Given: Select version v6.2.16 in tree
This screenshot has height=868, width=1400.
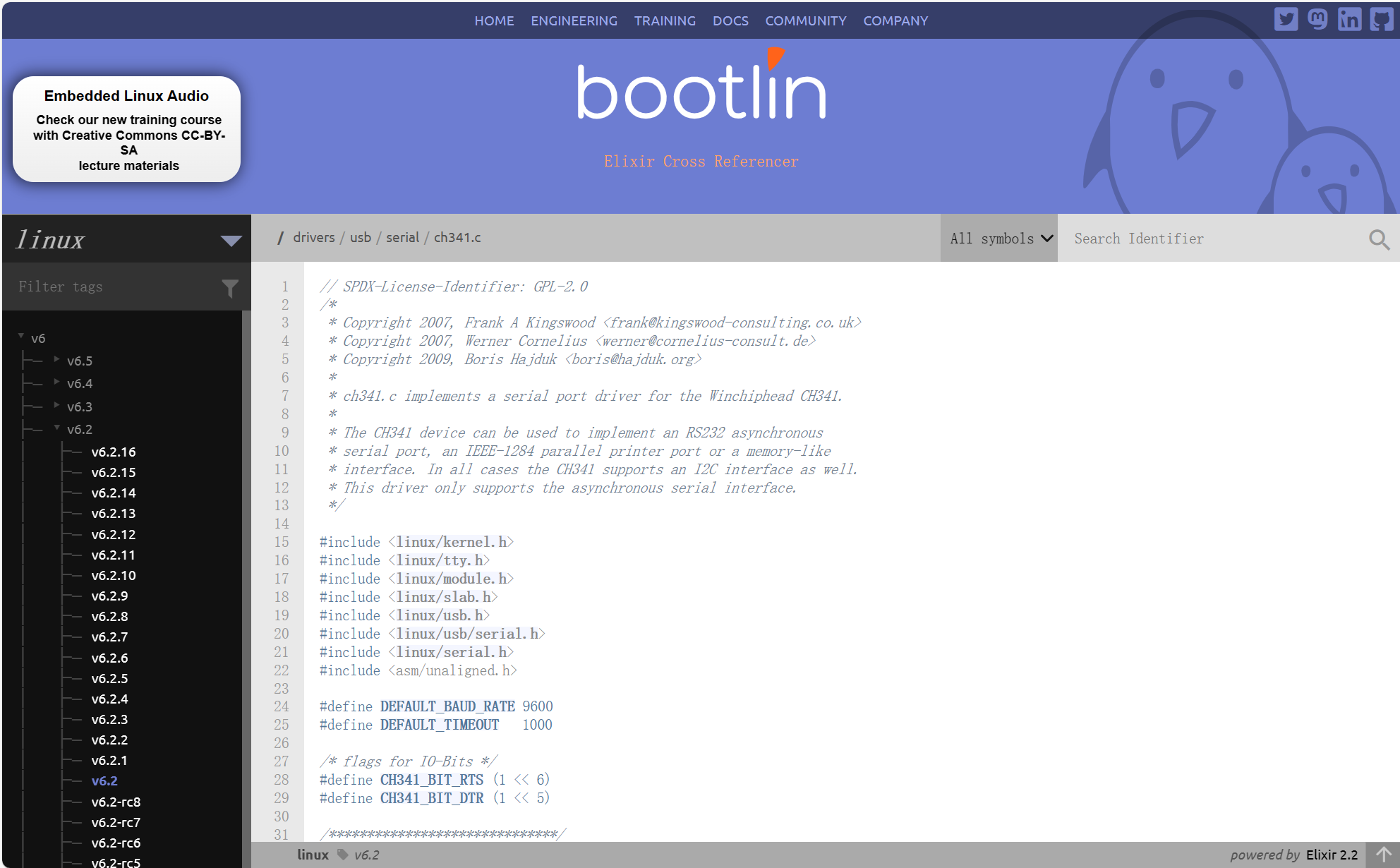Looking at the screenshot, I should pyautogui.click(x=114, y=452).
